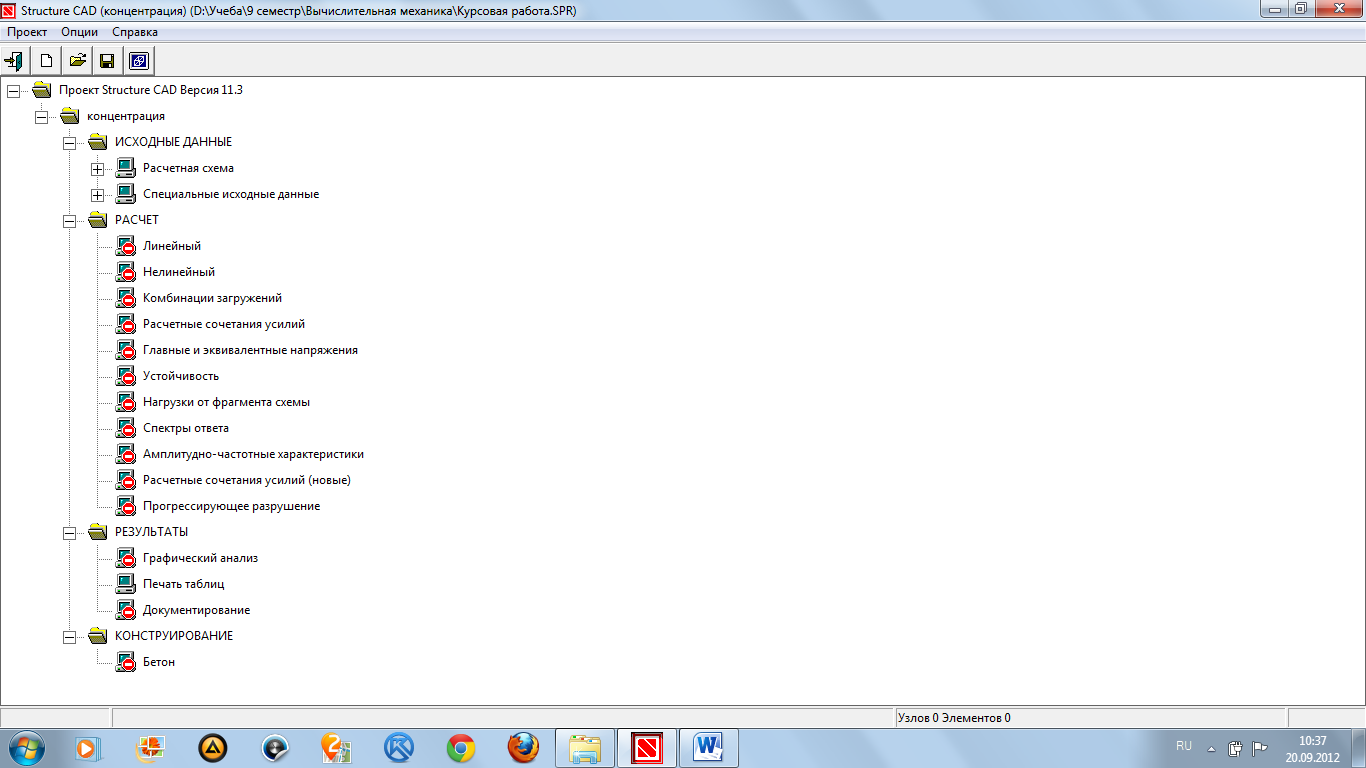Select the Проект Structure CAD Версия 11.3 label
The width and height of the screenshot is (1366, 768).
(151, 90)
